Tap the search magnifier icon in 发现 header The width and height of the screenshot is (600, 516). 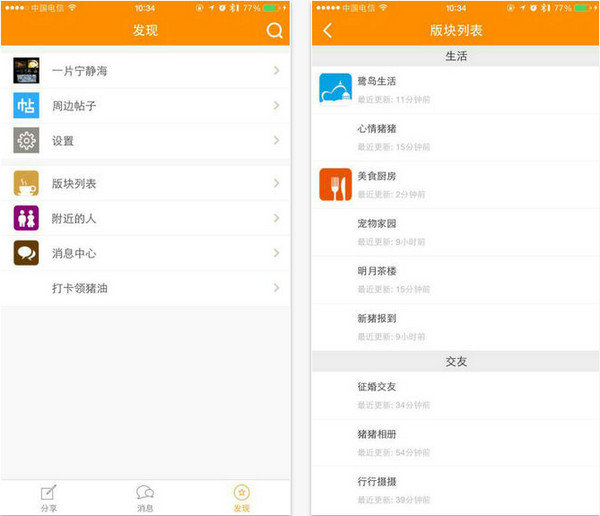pos(274,31)
